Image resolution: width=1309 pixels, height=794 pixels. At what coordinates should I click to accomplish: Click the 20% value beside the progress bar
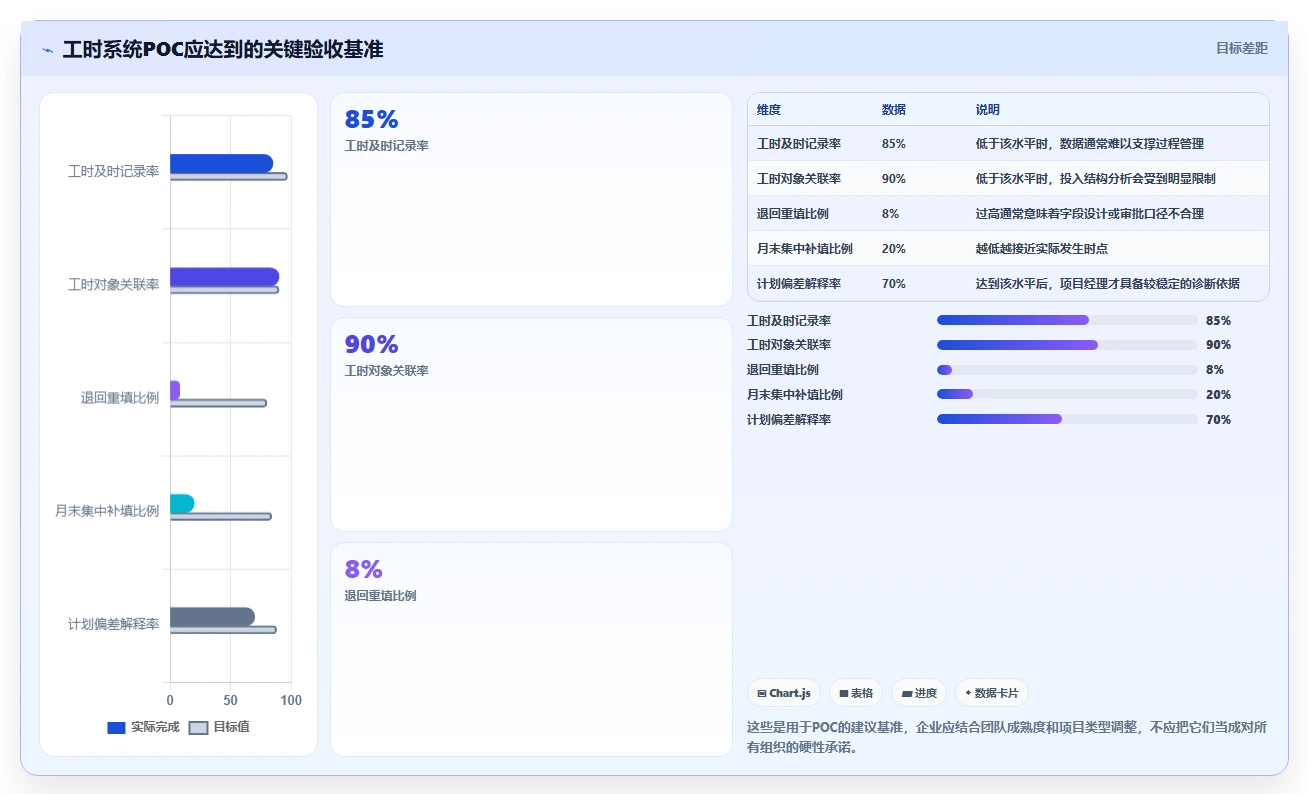coord(1218,395)
